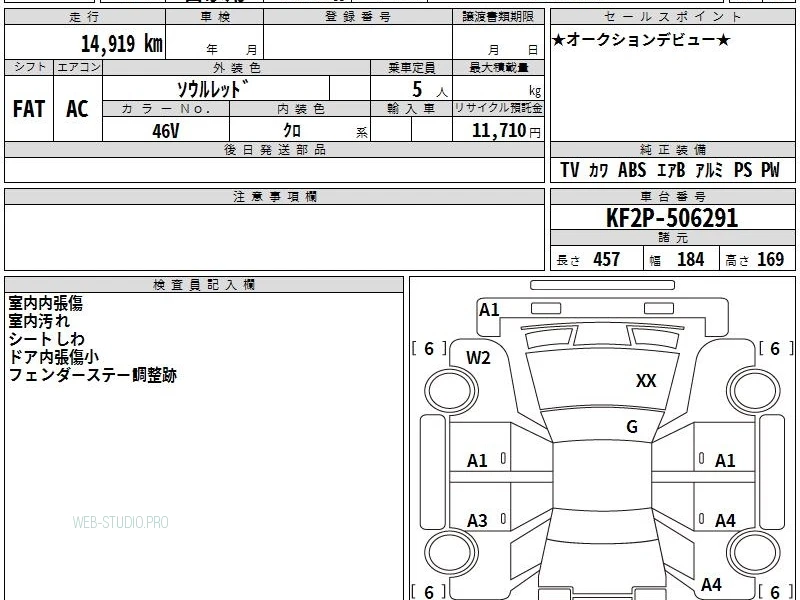The width and height of the screenshot is (800, 600).
Task: Click the カラーNo. header
Action: click(x=166, y=109)
